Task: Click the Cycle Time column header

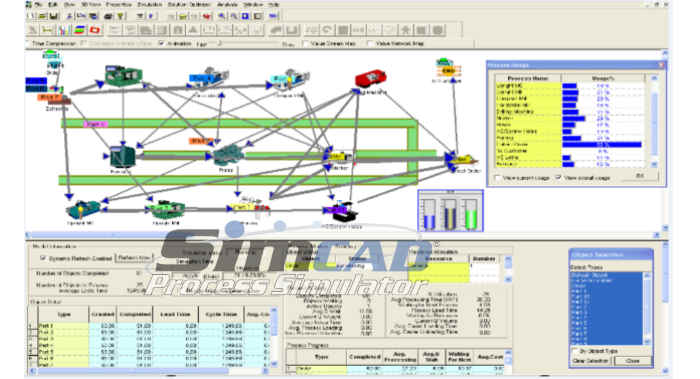Action: click(x=221, y=314)
